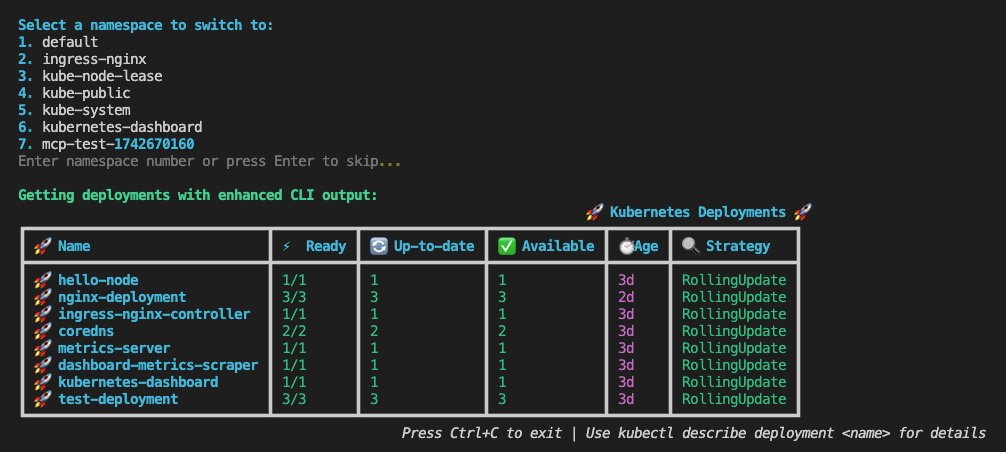Click the rocket icon beside ingress-nginx-controller
The width and height of the screenshot is (1006, 452).
[x=42, y=314]
